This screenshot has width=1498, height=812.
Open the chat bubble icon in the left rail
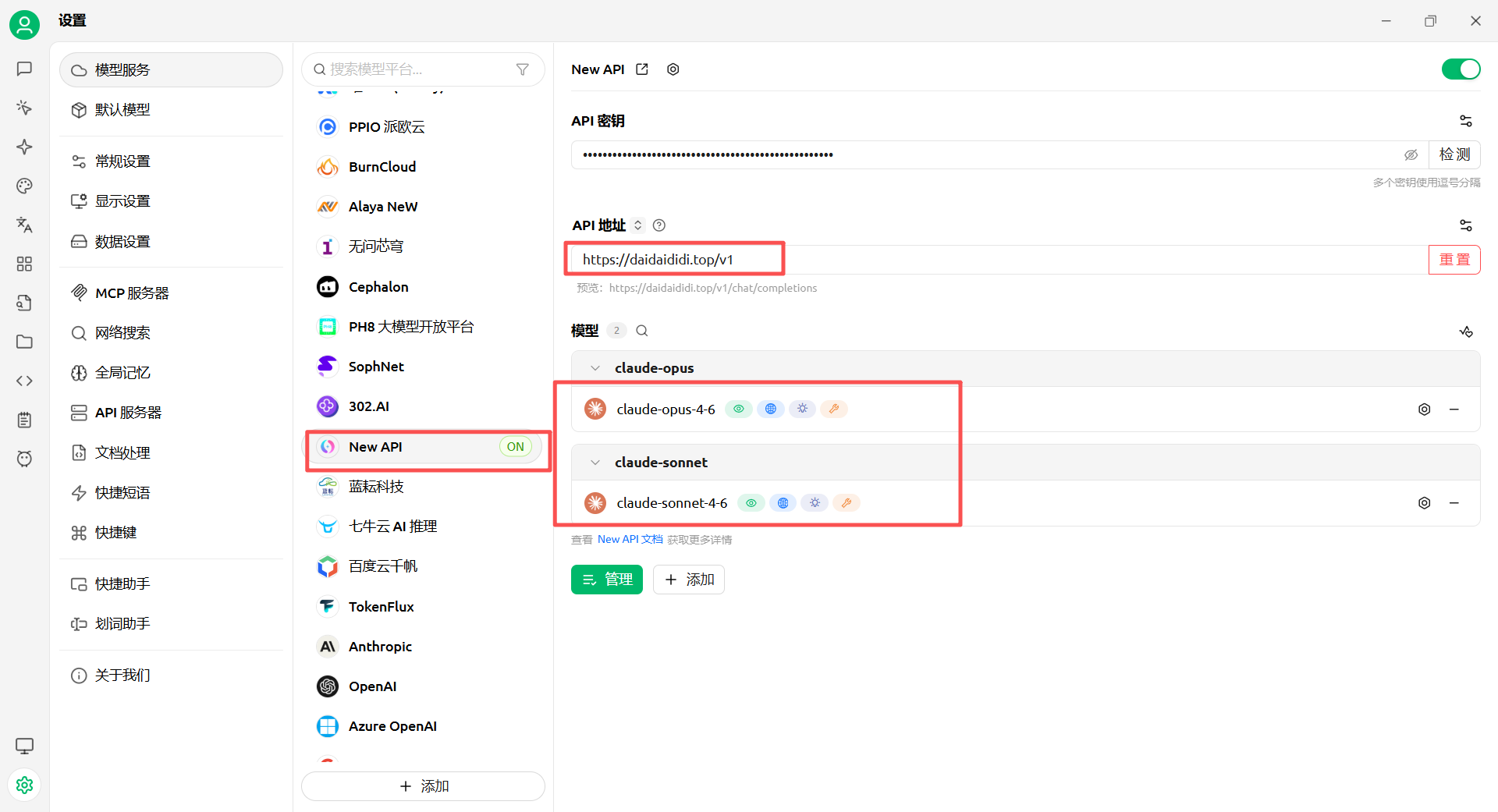(x=24, y=69)
